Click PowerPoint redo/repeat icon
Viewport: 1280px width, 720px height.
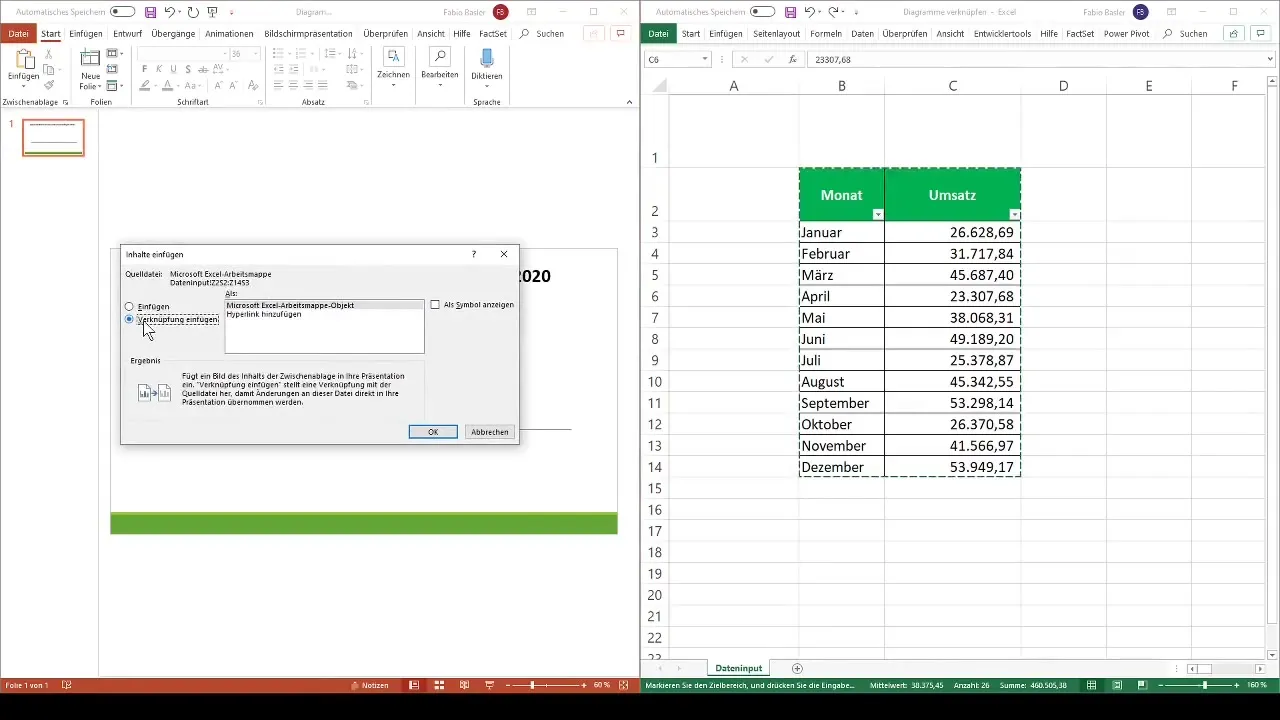tap(193, 12)
